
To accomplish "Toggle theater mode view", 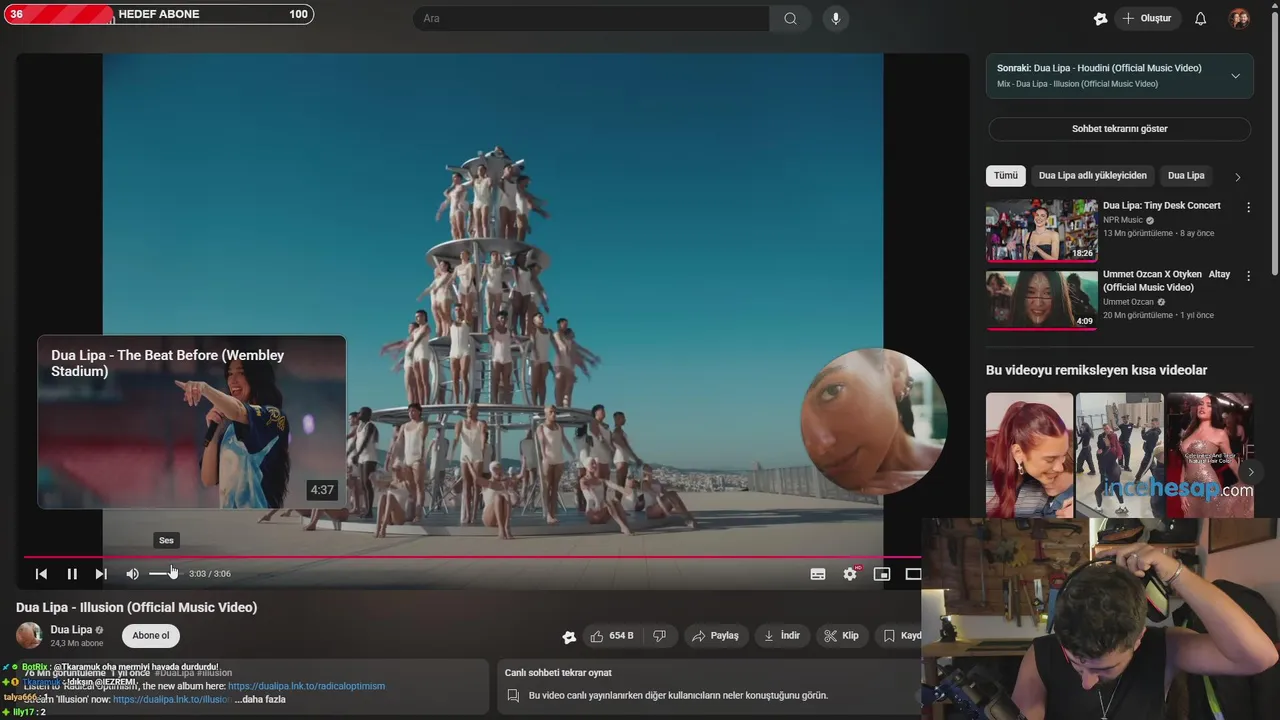I will [913, 574].
